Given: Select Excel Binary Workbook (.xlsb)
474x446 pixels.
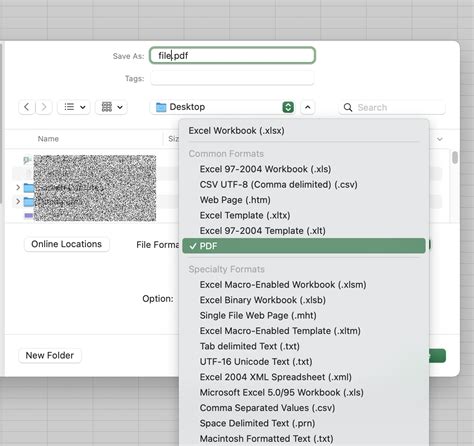Looking at the screenshot, I should pos(304,300).
